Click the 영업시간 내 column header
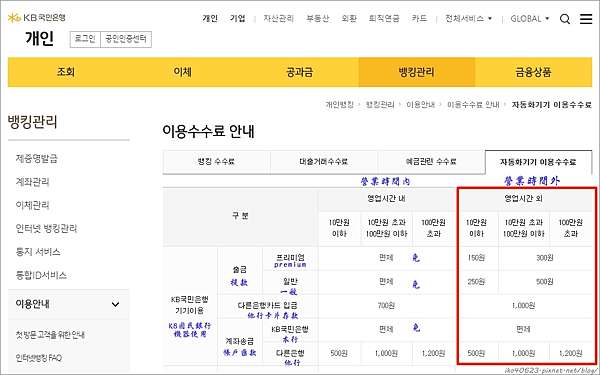The width and height of the screenshot is (600, 375). pos(386,199)
